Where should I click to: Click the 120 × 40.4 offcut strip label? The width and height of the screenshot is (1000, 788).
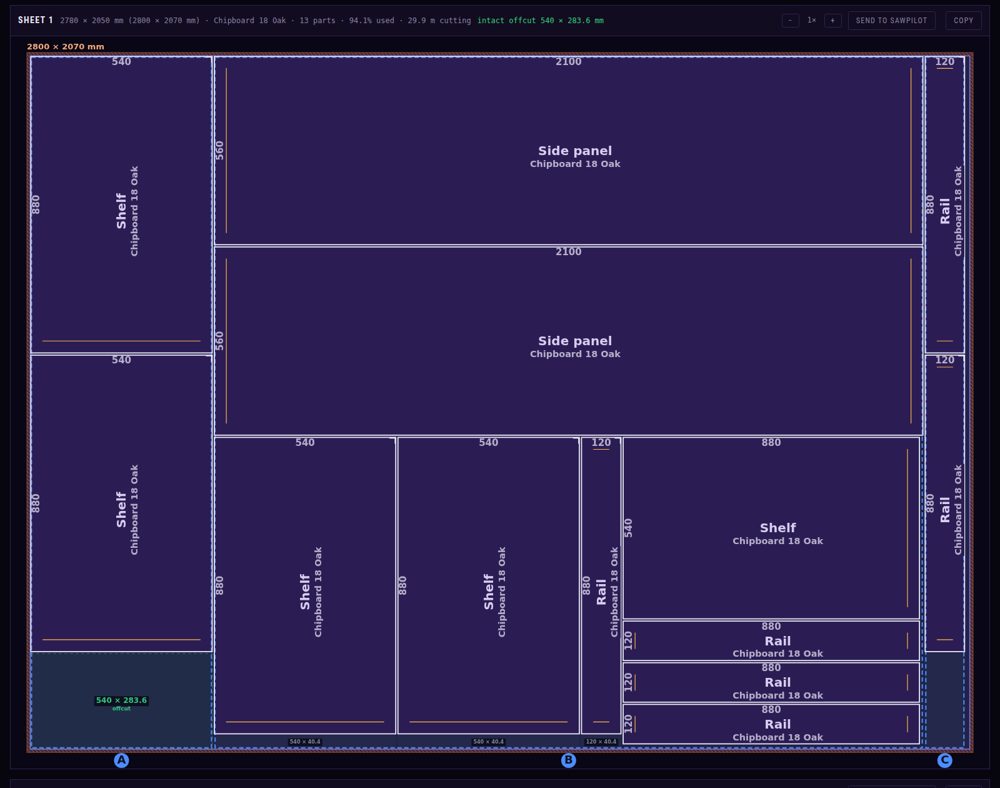[x=601, y=741]
